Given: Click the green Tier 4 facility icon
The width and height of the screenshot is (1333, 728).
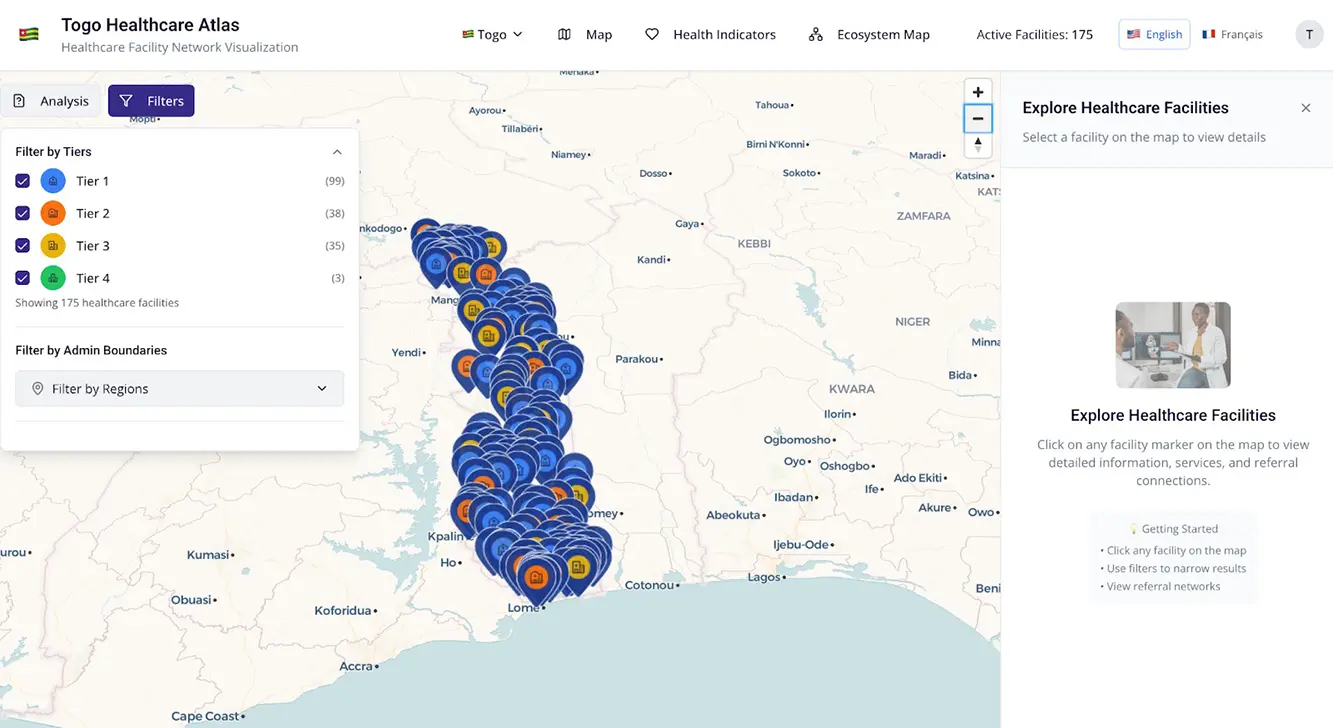Looking at the screenshot, I should pyautogui.click(x=53, y=278).
